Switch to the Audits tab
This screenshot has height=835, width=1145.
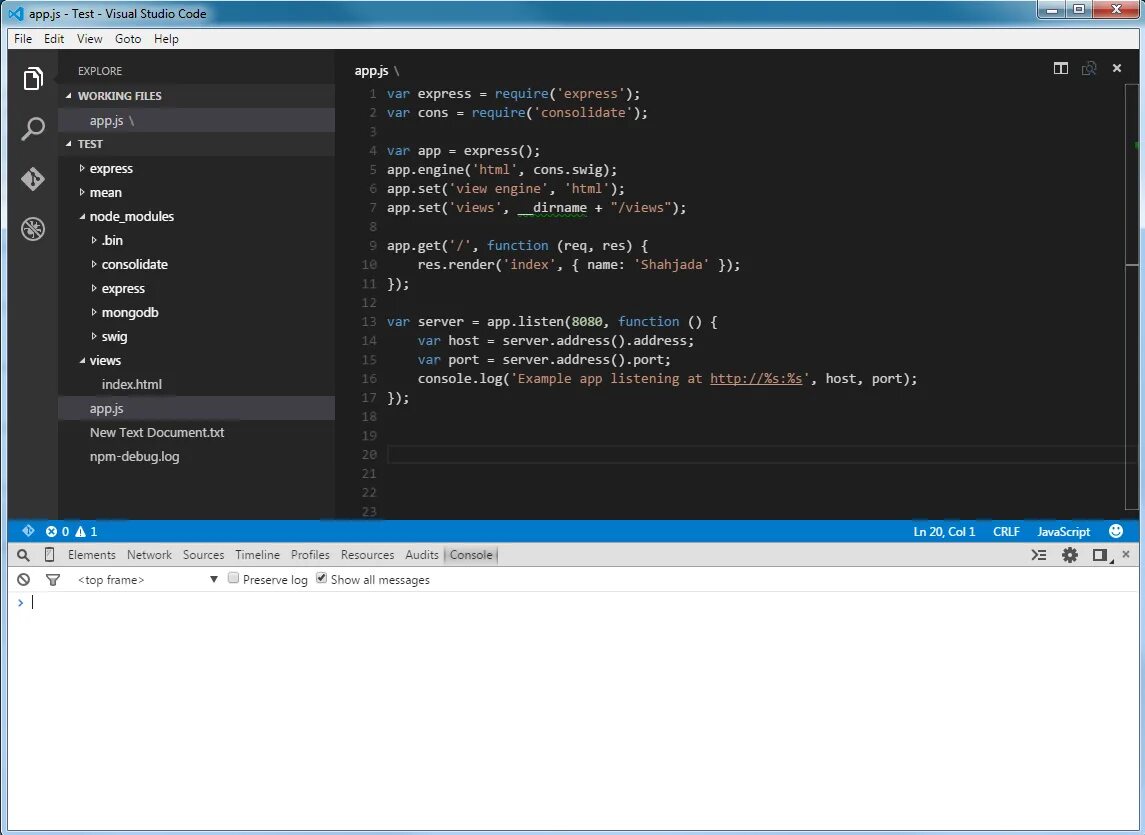coord(421,555)
